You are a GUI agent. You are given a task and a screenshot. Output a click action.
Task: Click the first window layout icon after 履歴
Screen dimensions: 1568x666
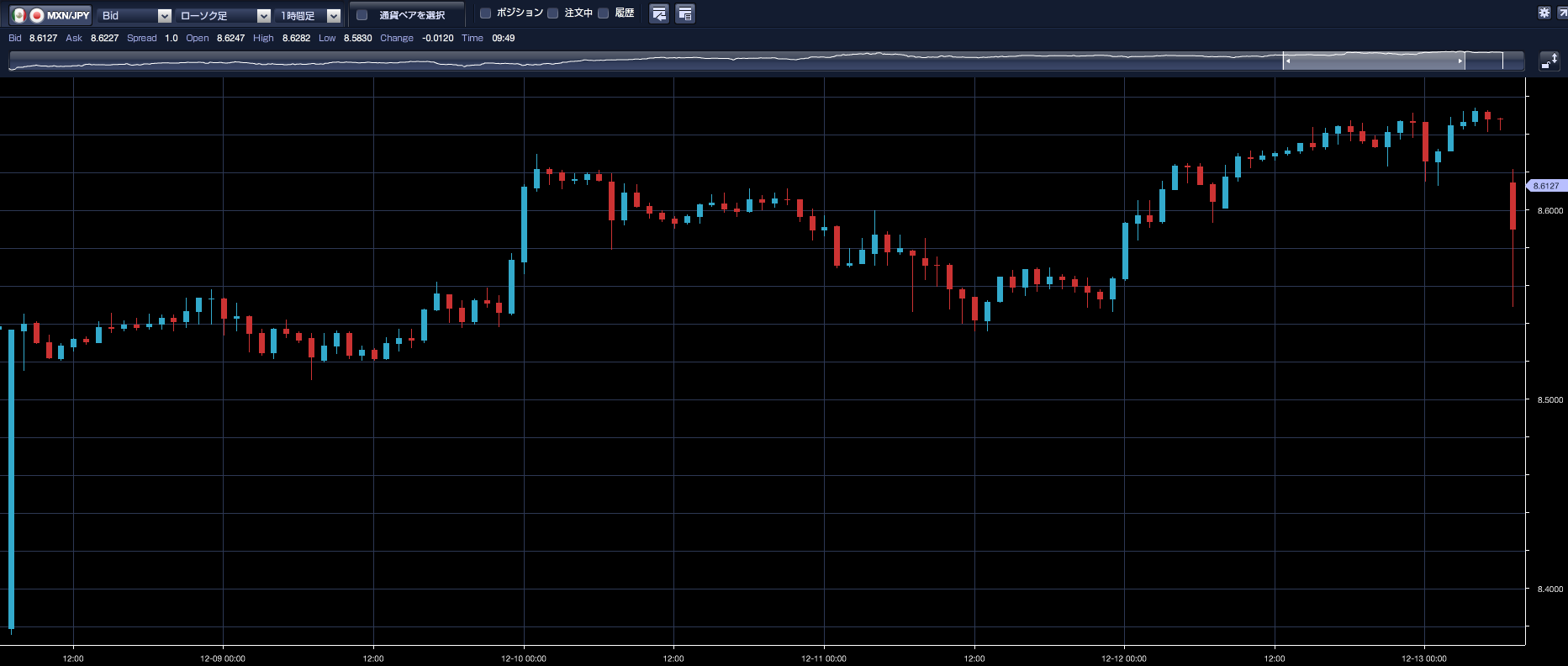tap(659, 14)
